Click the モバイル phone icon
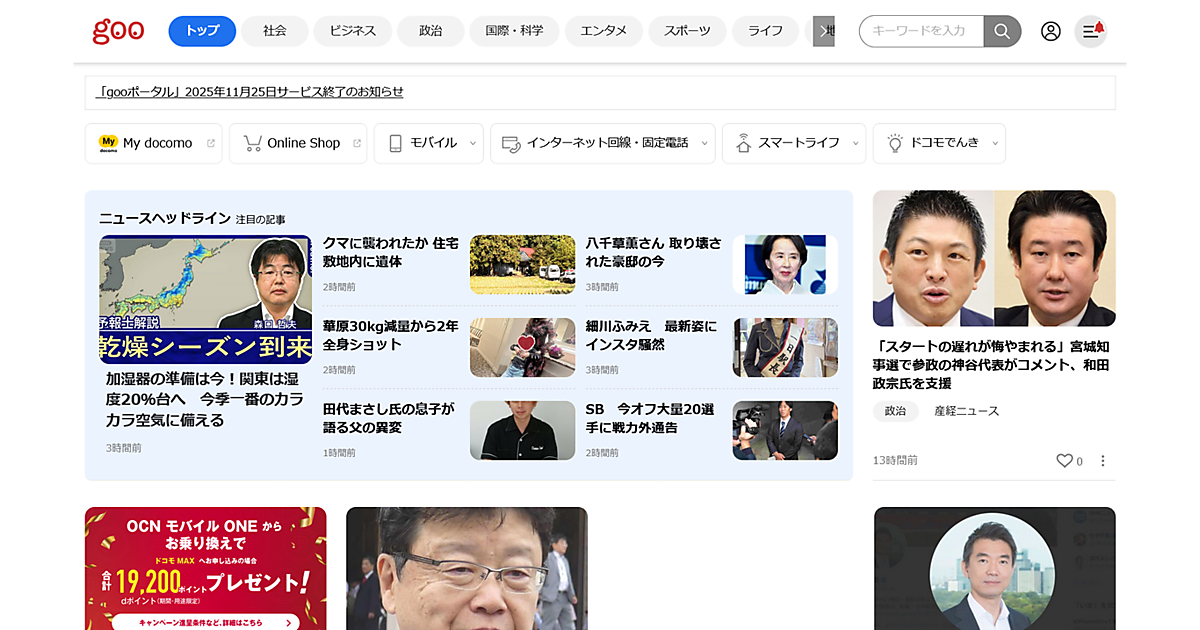Image resolution: width=1200 pixels, height=630 pixels. click(x=395, y=143)
